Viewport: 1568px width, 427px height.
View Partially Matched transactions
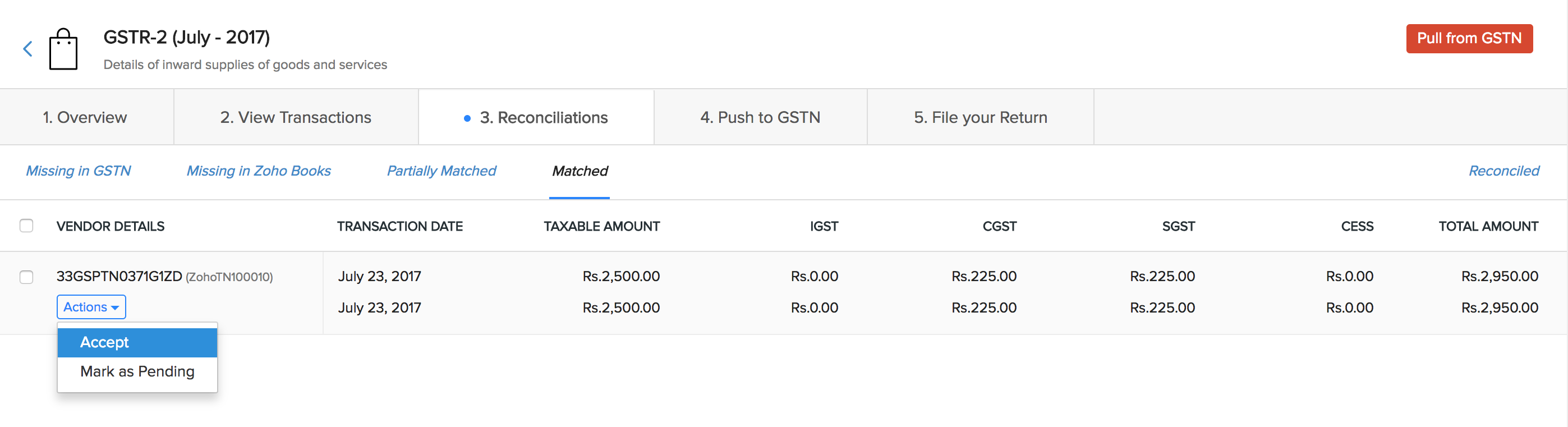[x=442, y=171]
